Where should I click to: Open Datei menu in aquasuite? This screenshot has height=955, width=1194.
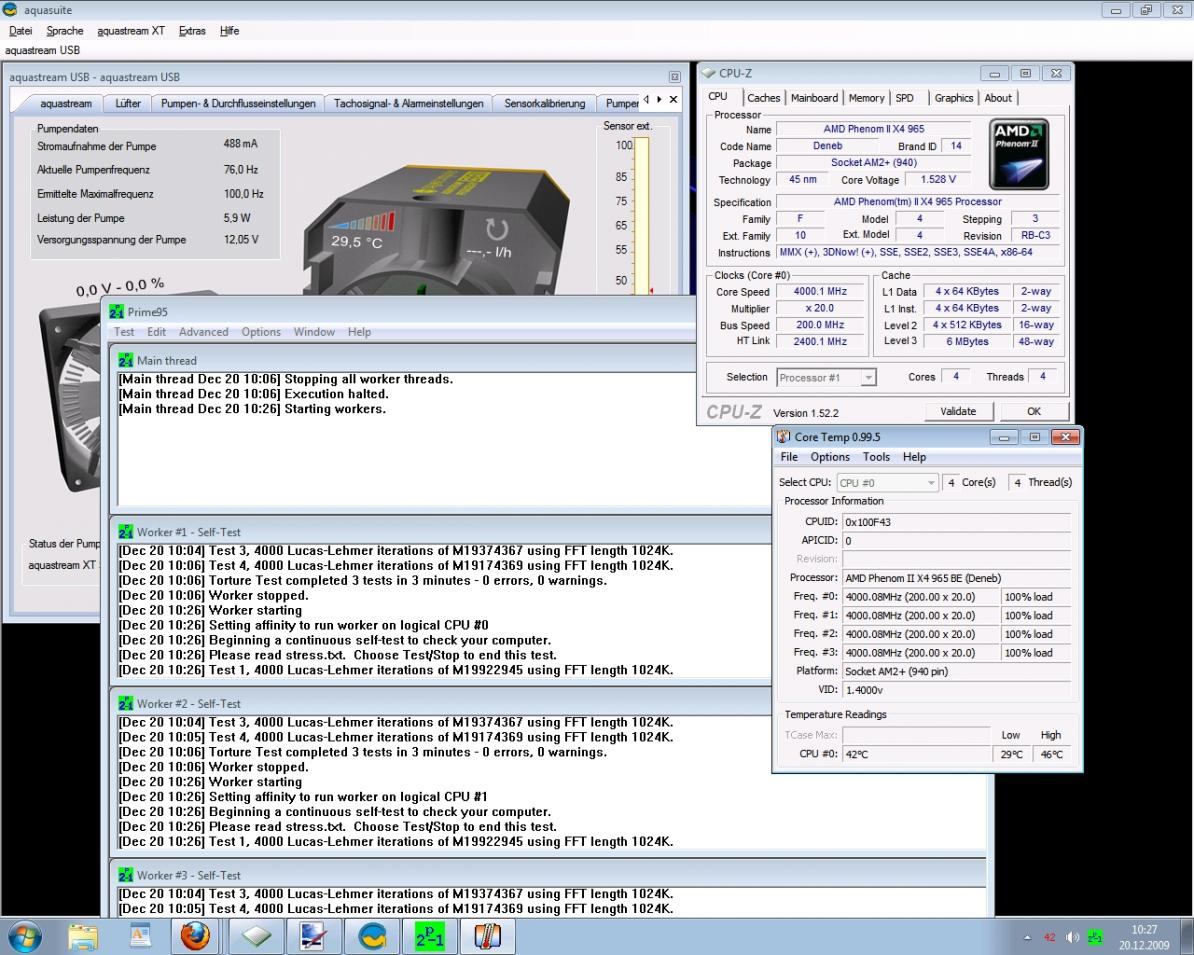point(21,30)
